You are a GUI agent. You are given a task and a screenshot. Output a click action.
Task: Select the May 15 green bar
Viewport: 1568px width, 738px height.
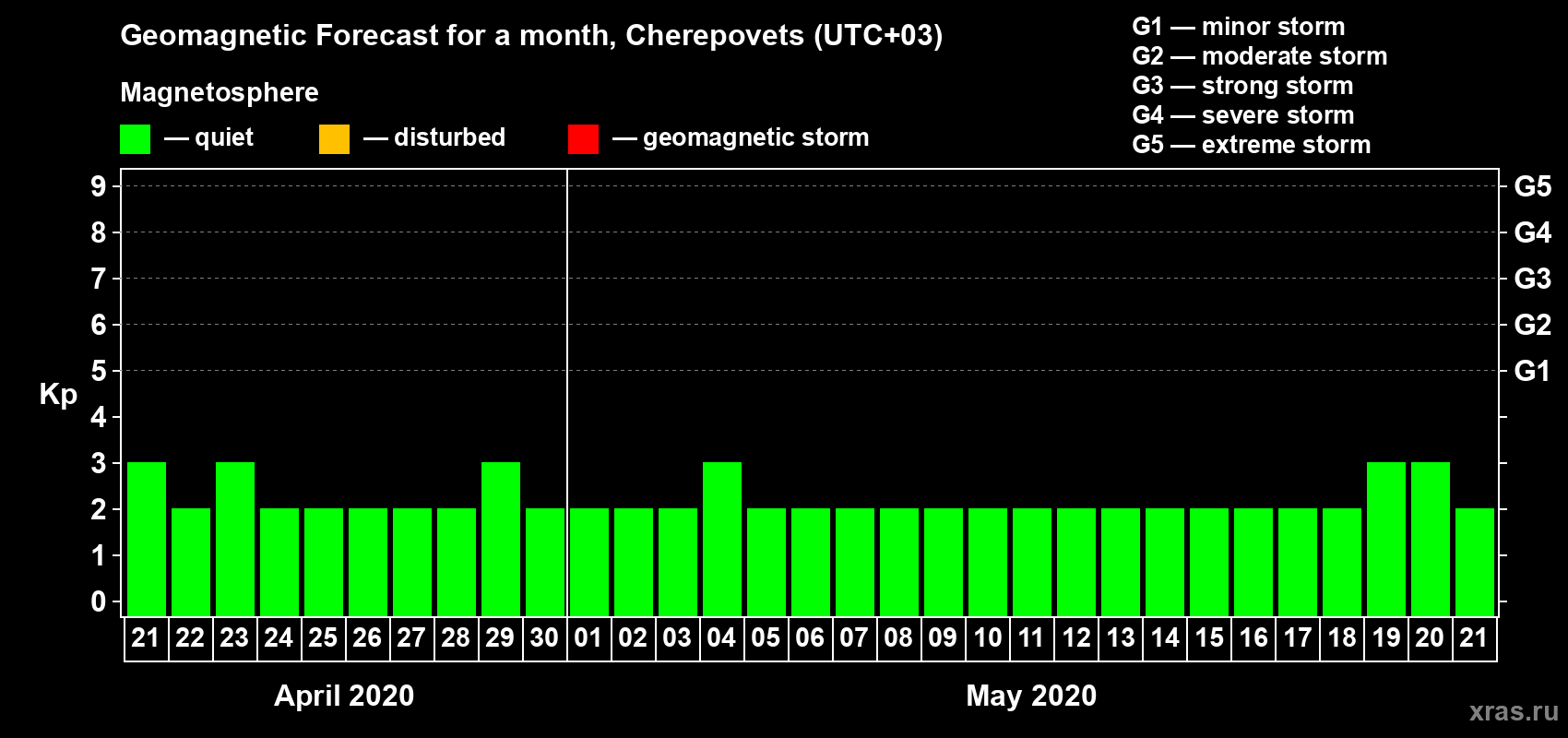tap(1209, 562)
